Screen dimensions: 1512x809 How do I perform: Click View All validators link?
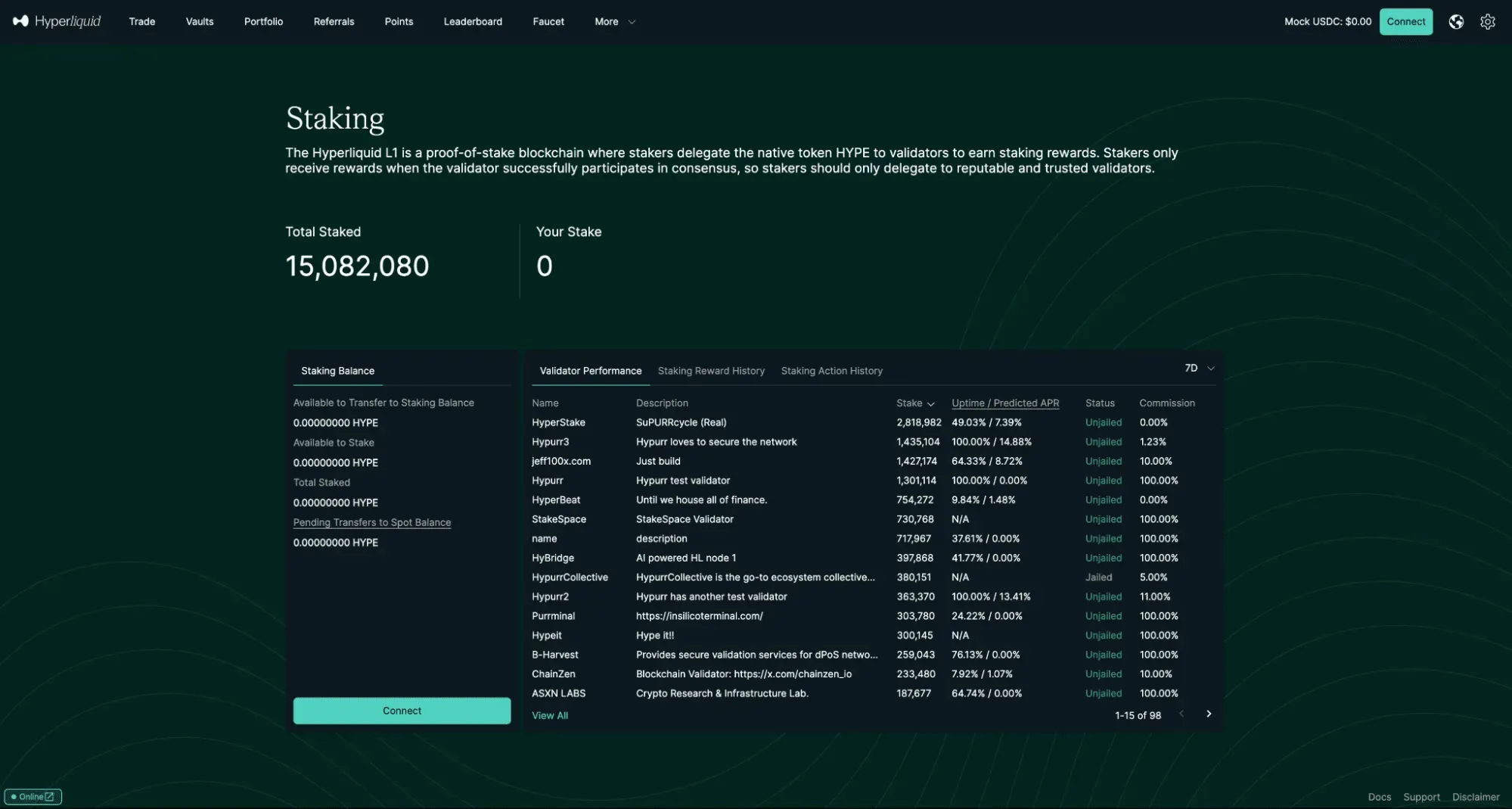click(550, 716)
